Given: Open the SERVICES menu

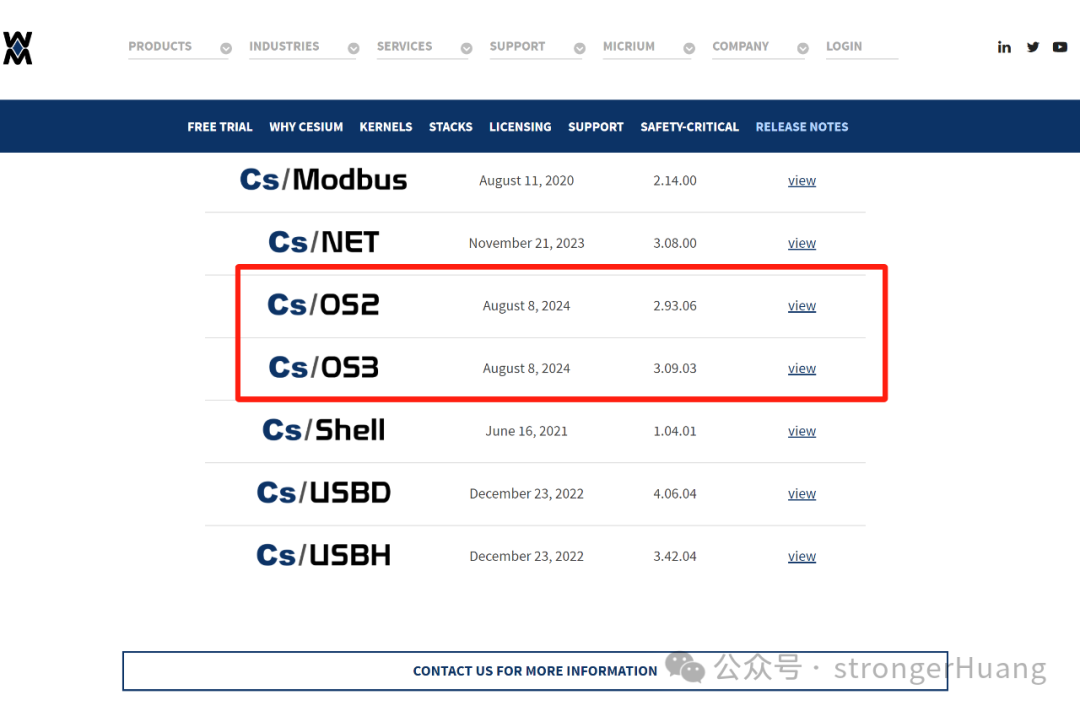Looking at the screenshot, I should (x=404, y=46).
